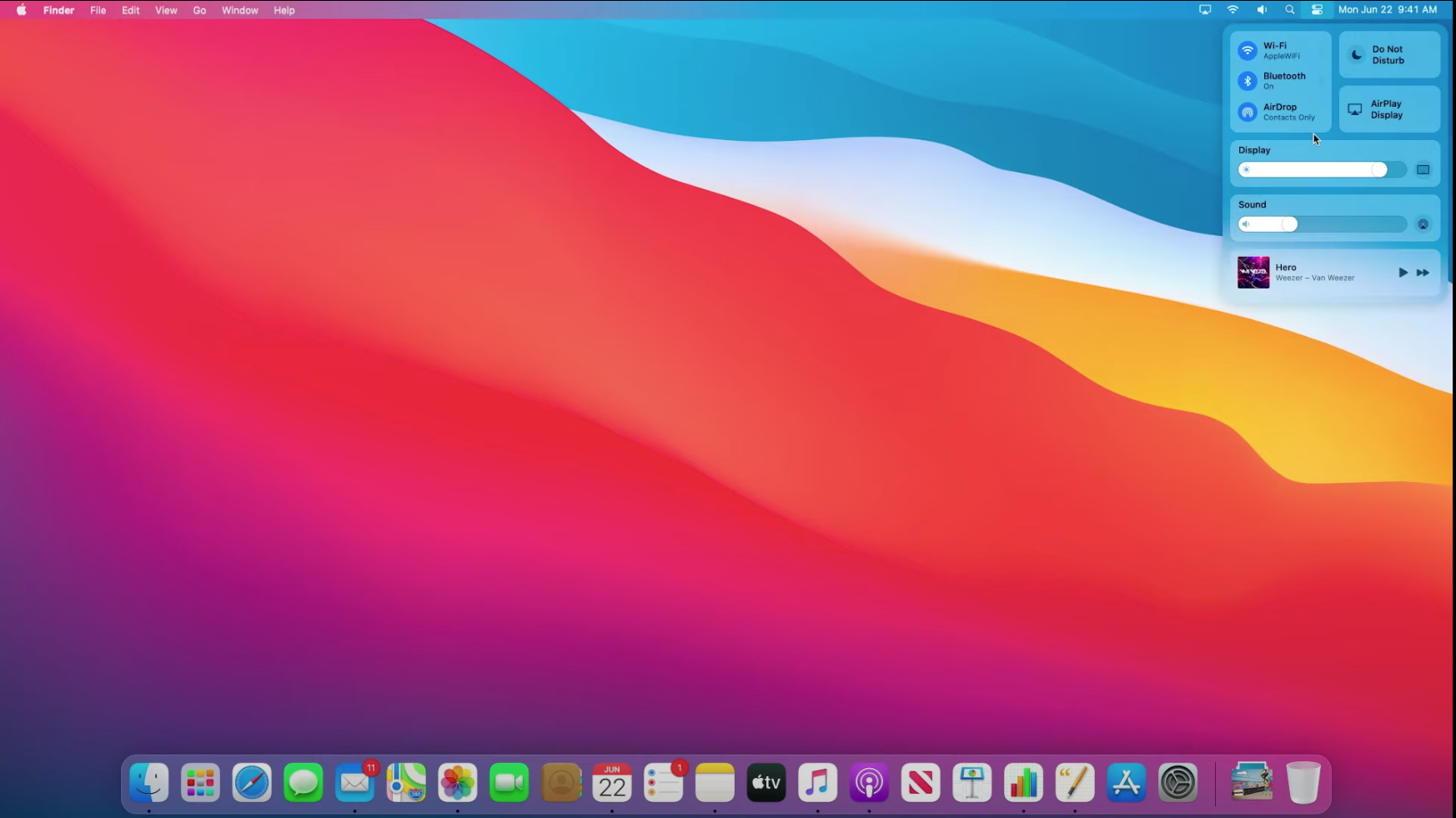Open the Apple News app
1456x818 pixels.
click(921, 782)
